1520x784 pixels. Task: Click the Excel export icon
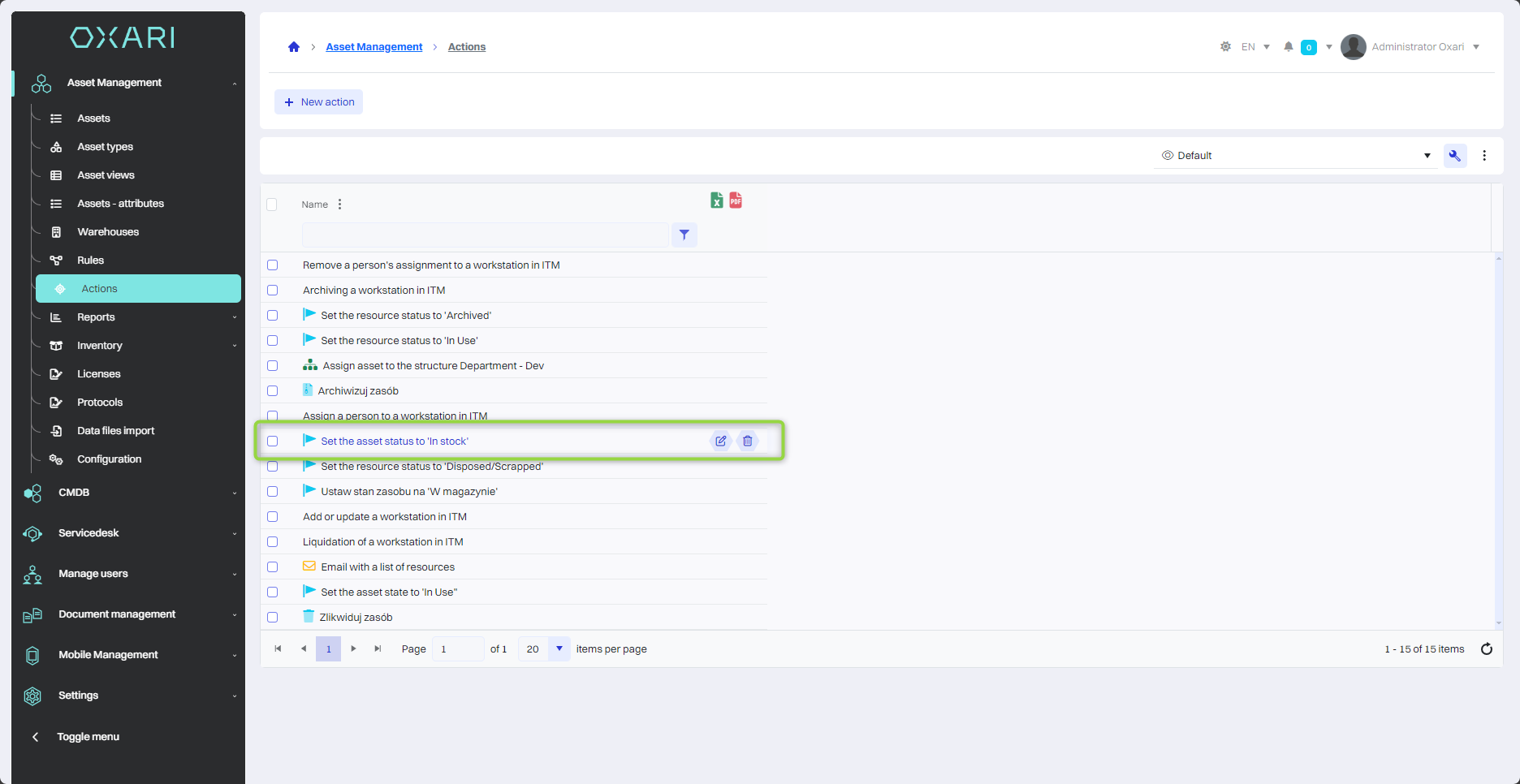(x=716, y=200)
